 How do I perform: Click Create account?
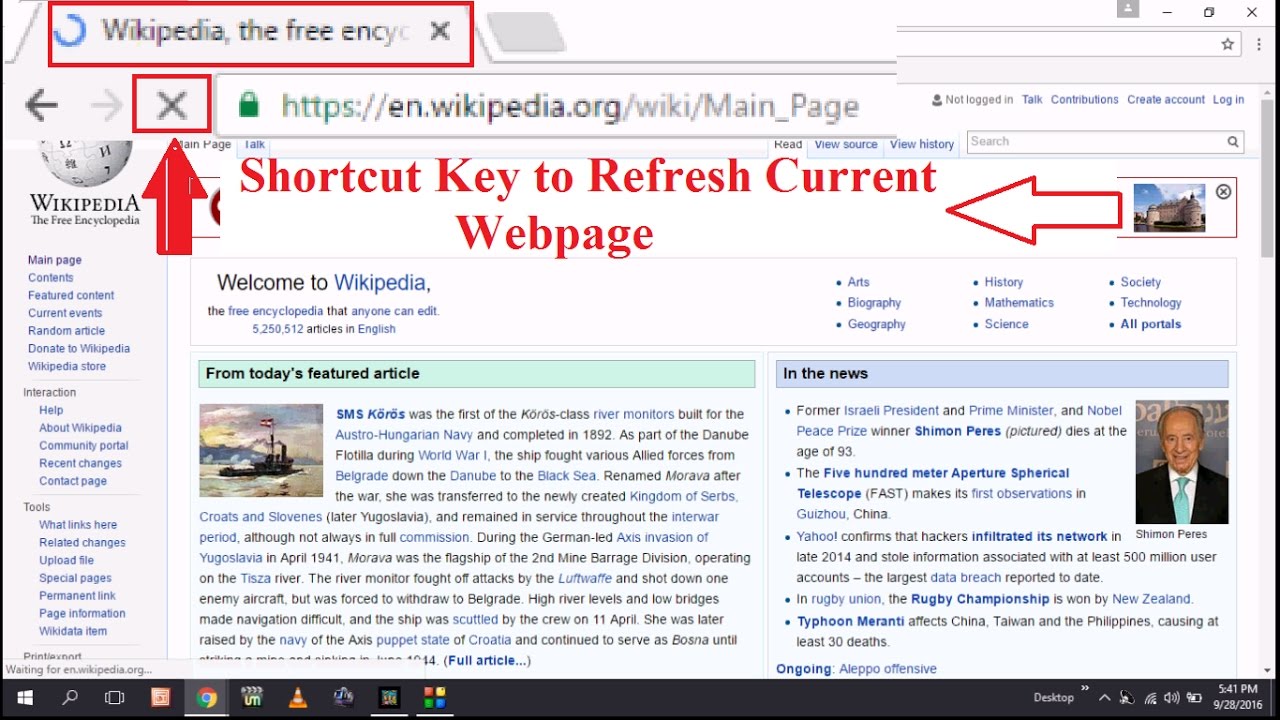coord(1166,100)
